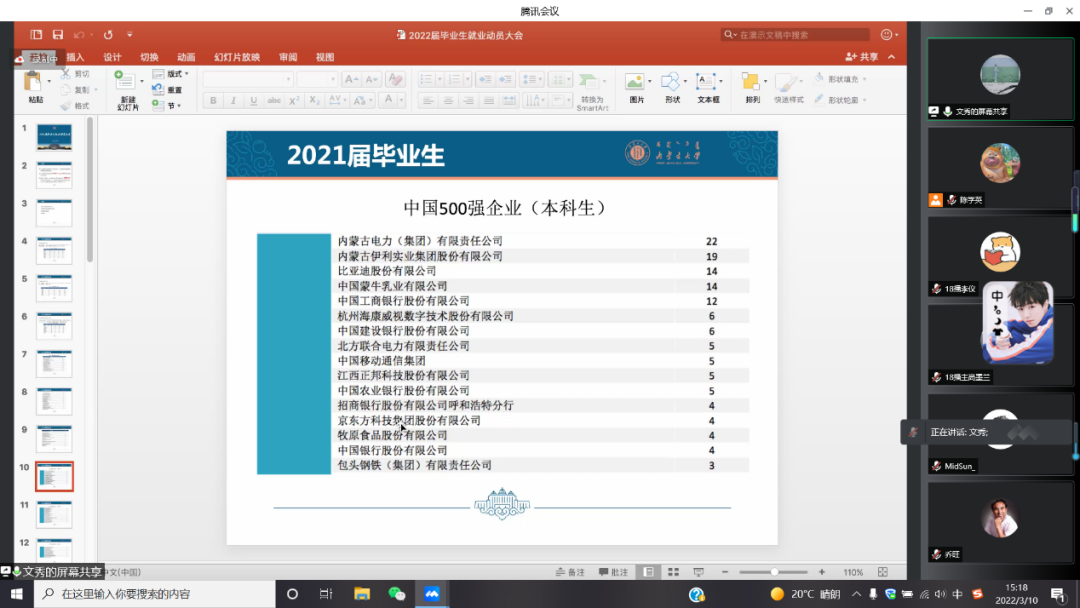Toggle the notes (备注) pane
Screen dimensions: 1080x608
pos(569,572)
